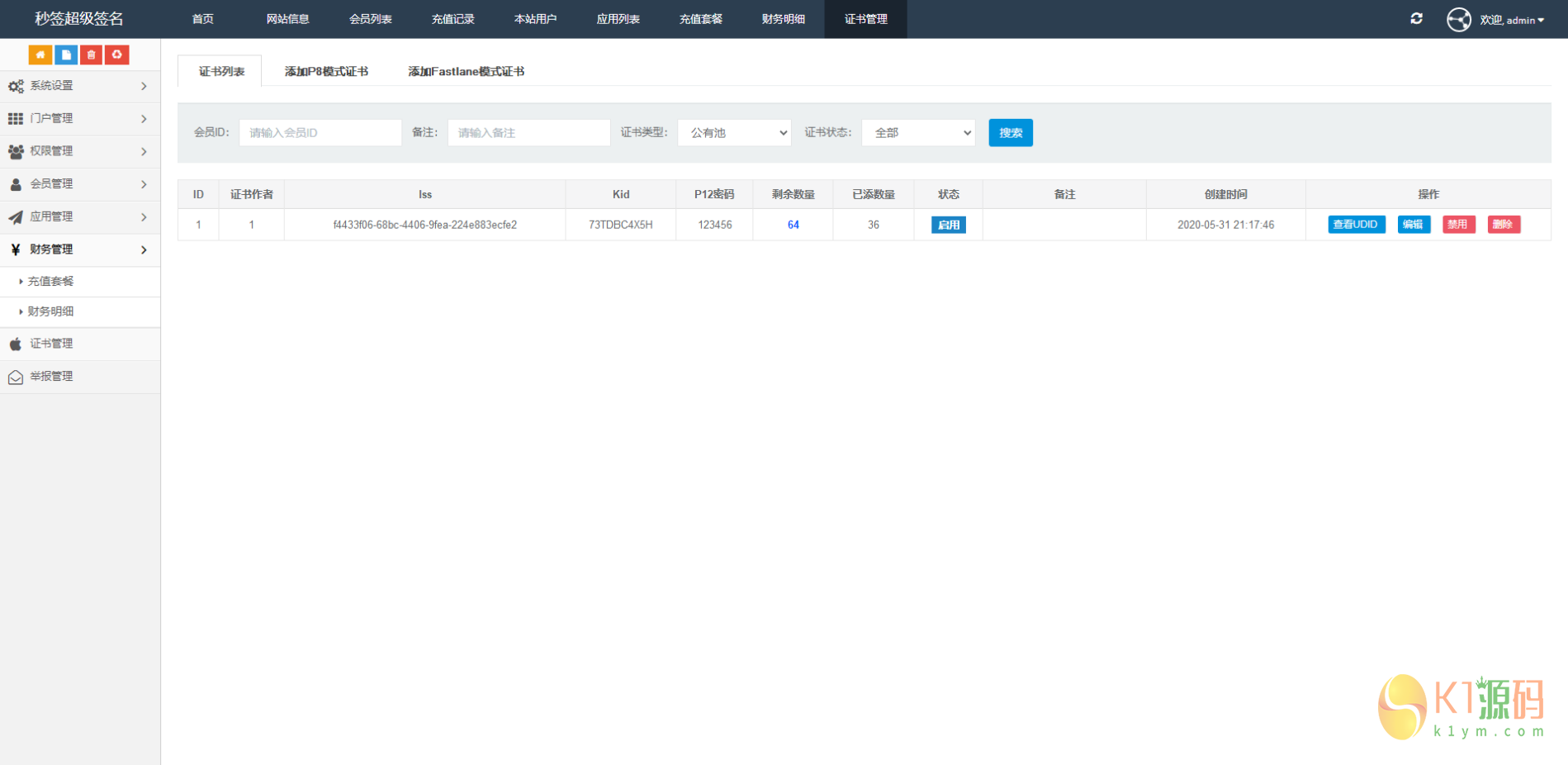Open 应用列表 in the top navigation

coord(618,19)
